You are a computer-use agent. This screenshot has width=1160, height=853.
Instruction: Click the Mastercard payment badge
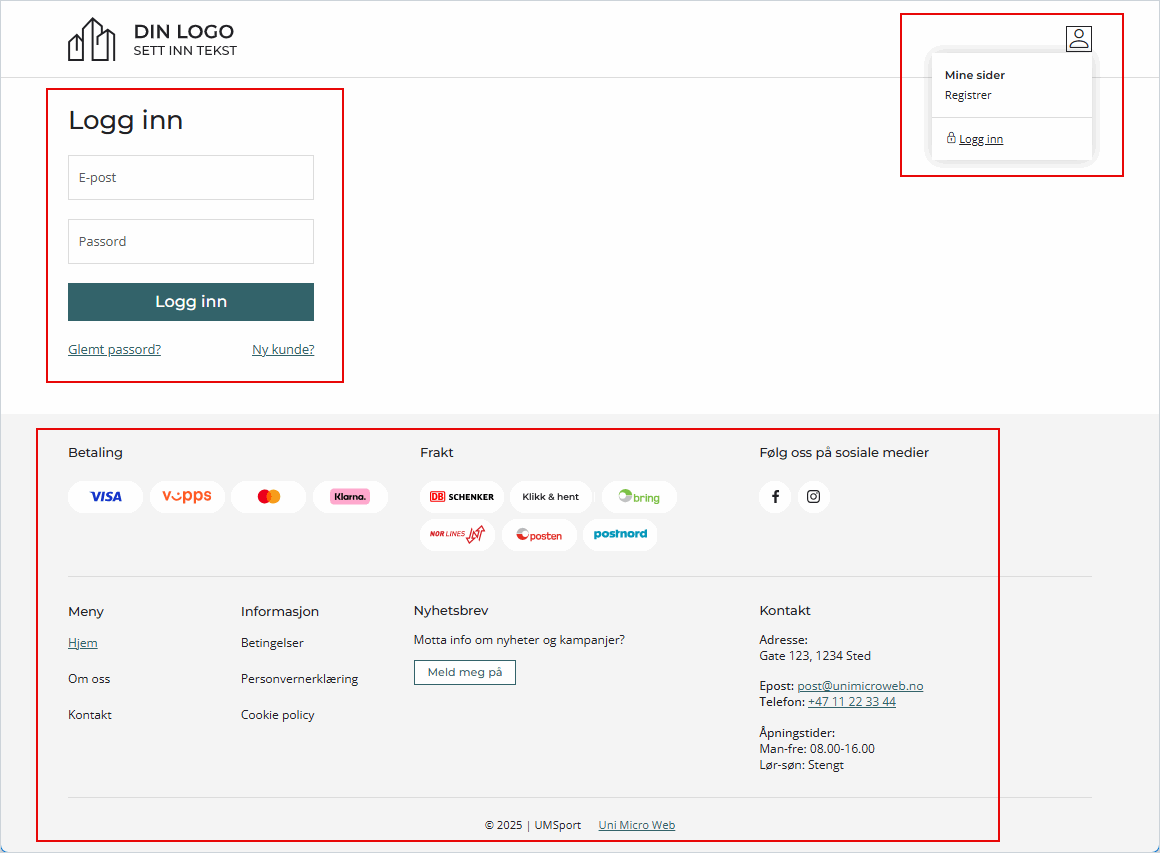268,497
